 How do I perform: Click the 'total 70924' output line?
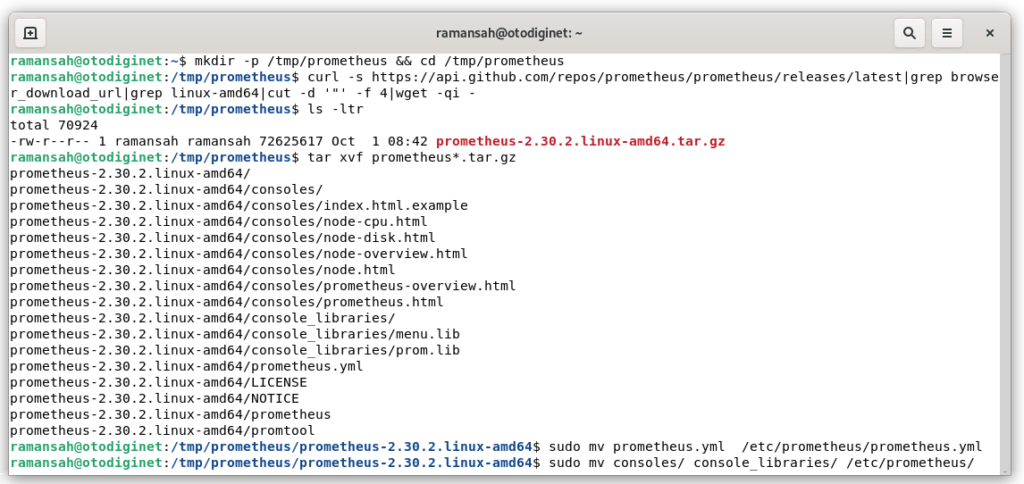point(54,125)
